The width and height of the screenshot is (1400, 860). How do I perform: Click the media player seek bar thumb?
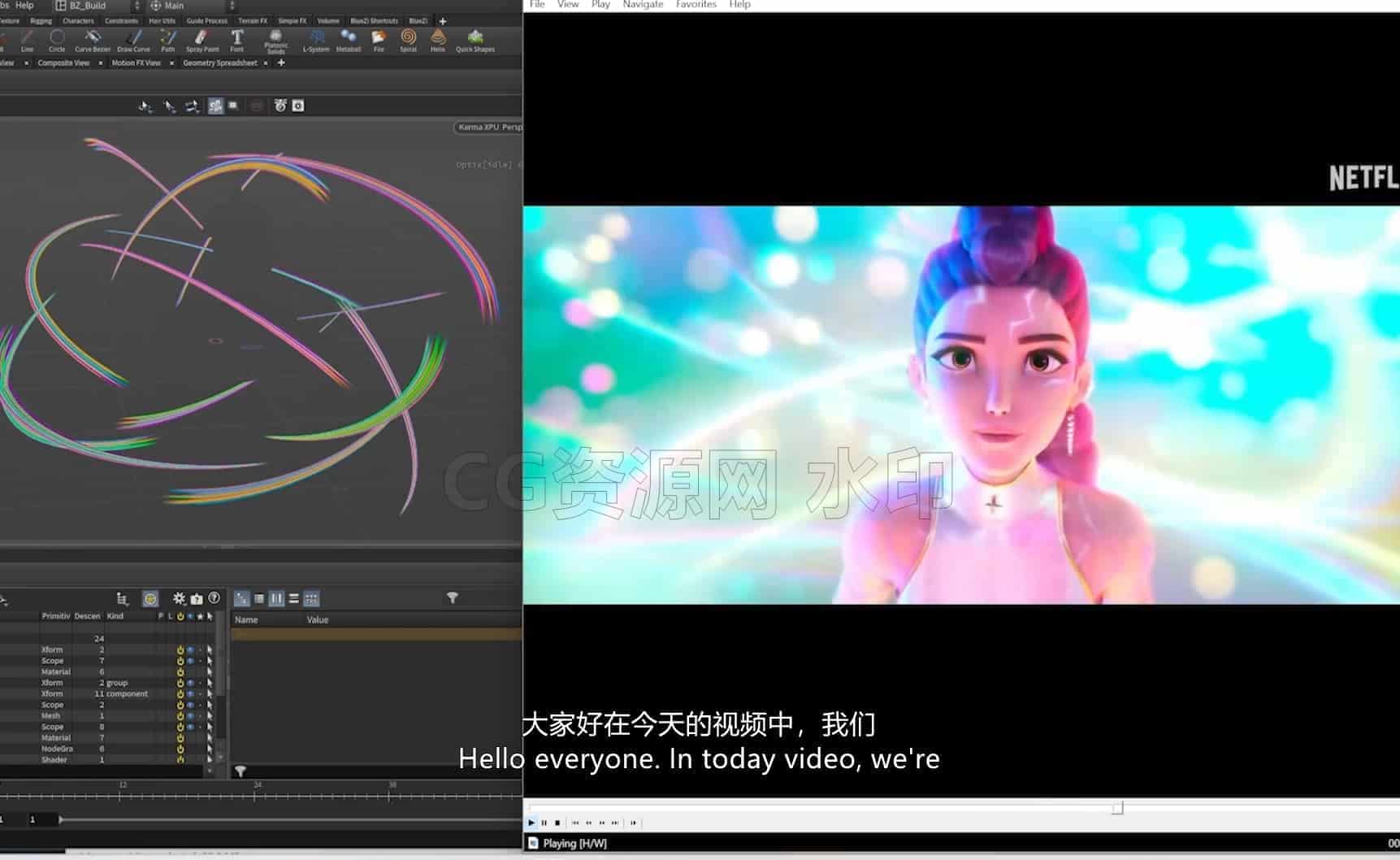1117,807
